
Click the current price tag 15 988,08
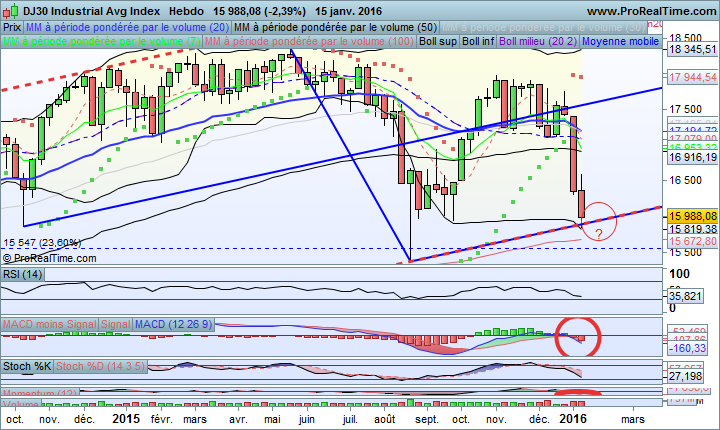[692, 216]
